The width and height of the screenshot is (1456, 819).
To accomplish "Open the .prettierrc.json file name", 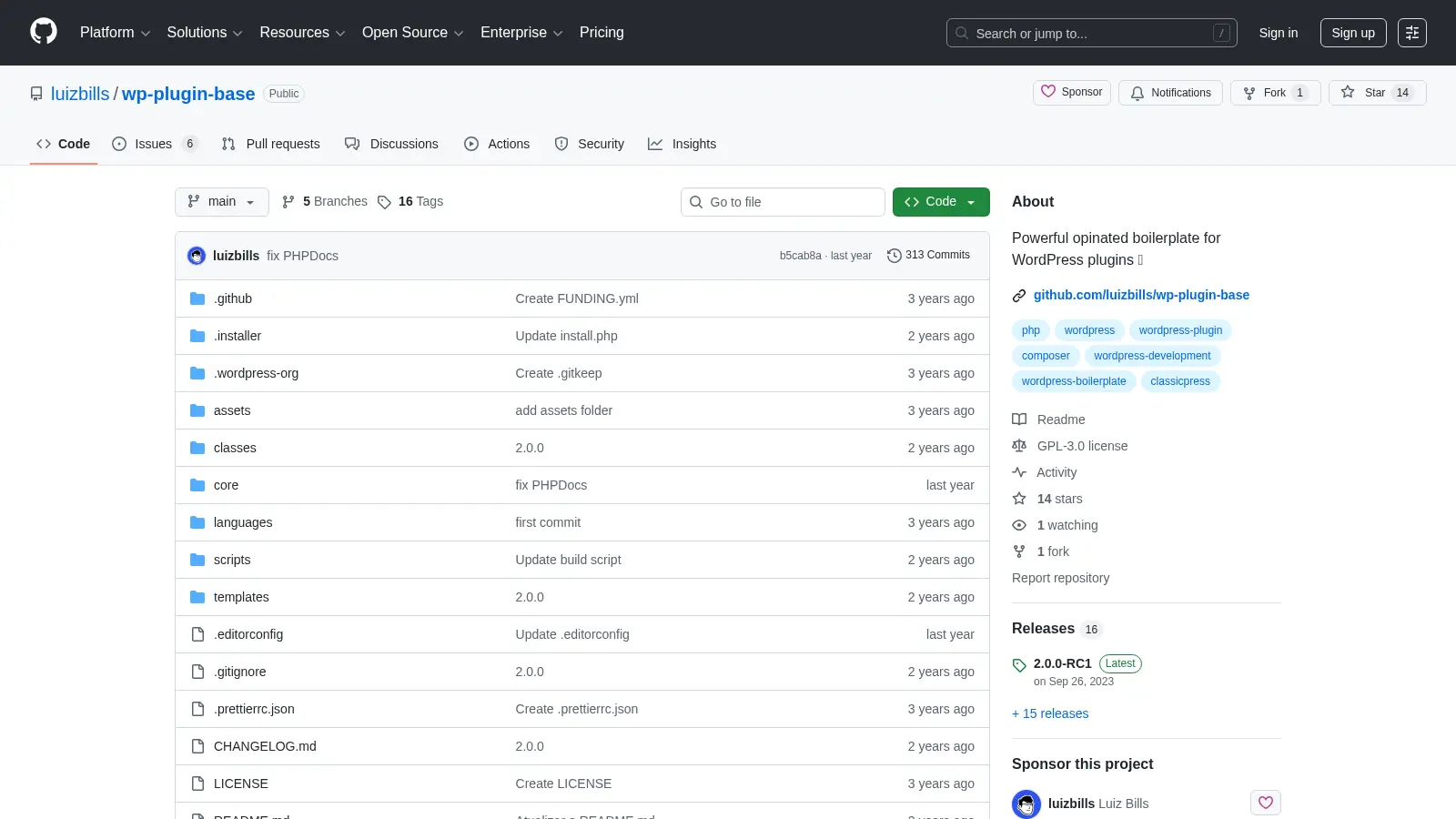I will point(254,709).
